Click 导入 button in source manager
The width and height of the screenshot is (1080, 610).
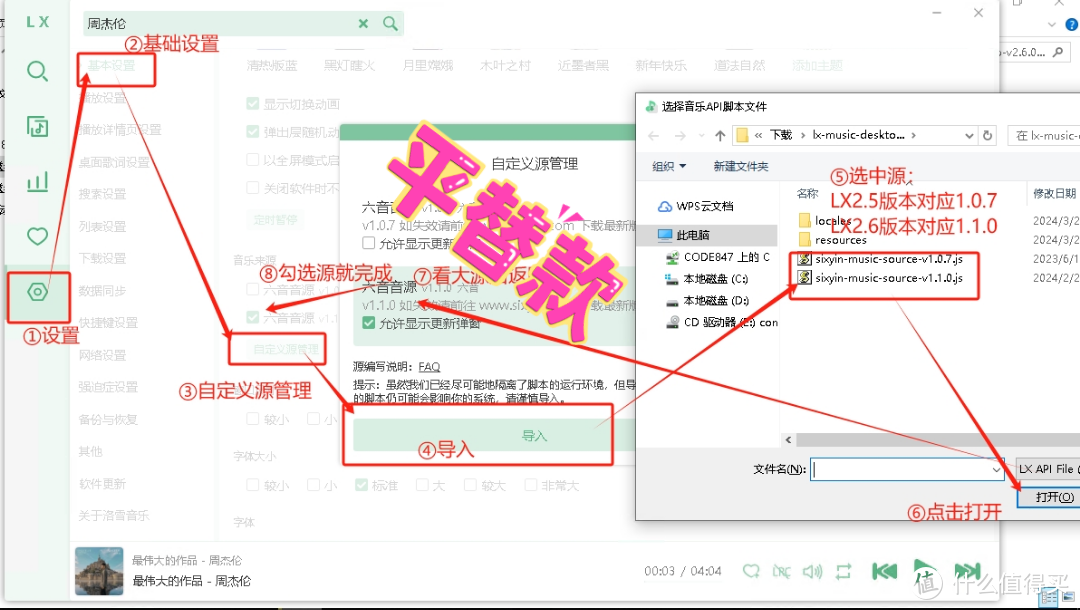(494, 436)
